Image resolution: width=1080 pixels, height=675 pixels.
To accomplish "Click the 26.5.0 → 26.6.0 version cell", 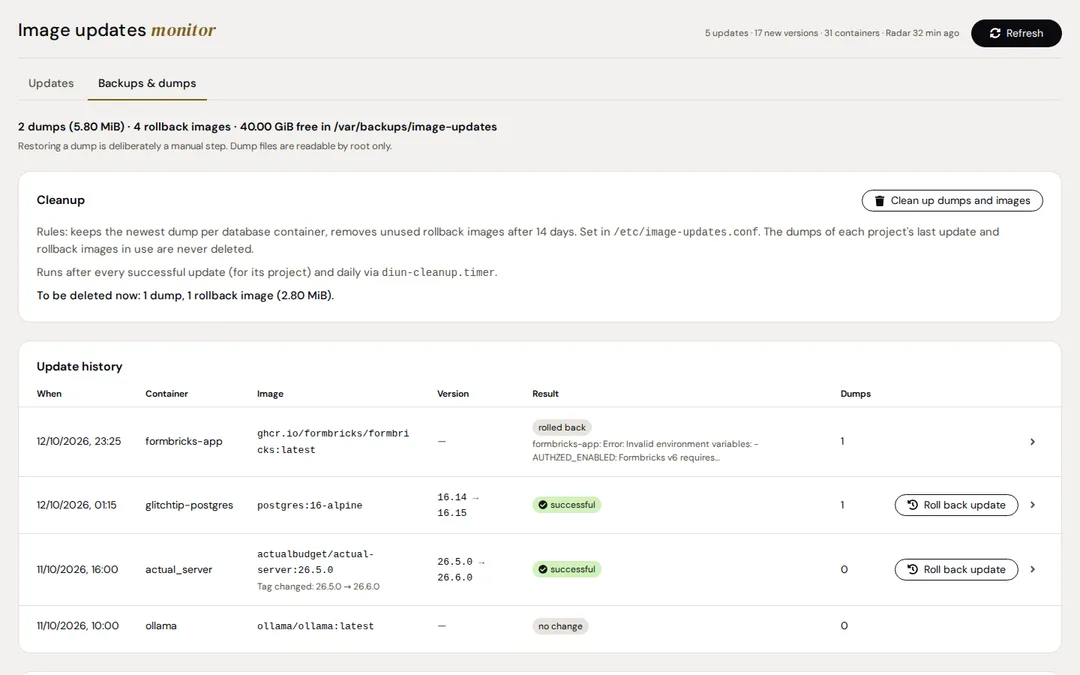I will coord(461,570).
